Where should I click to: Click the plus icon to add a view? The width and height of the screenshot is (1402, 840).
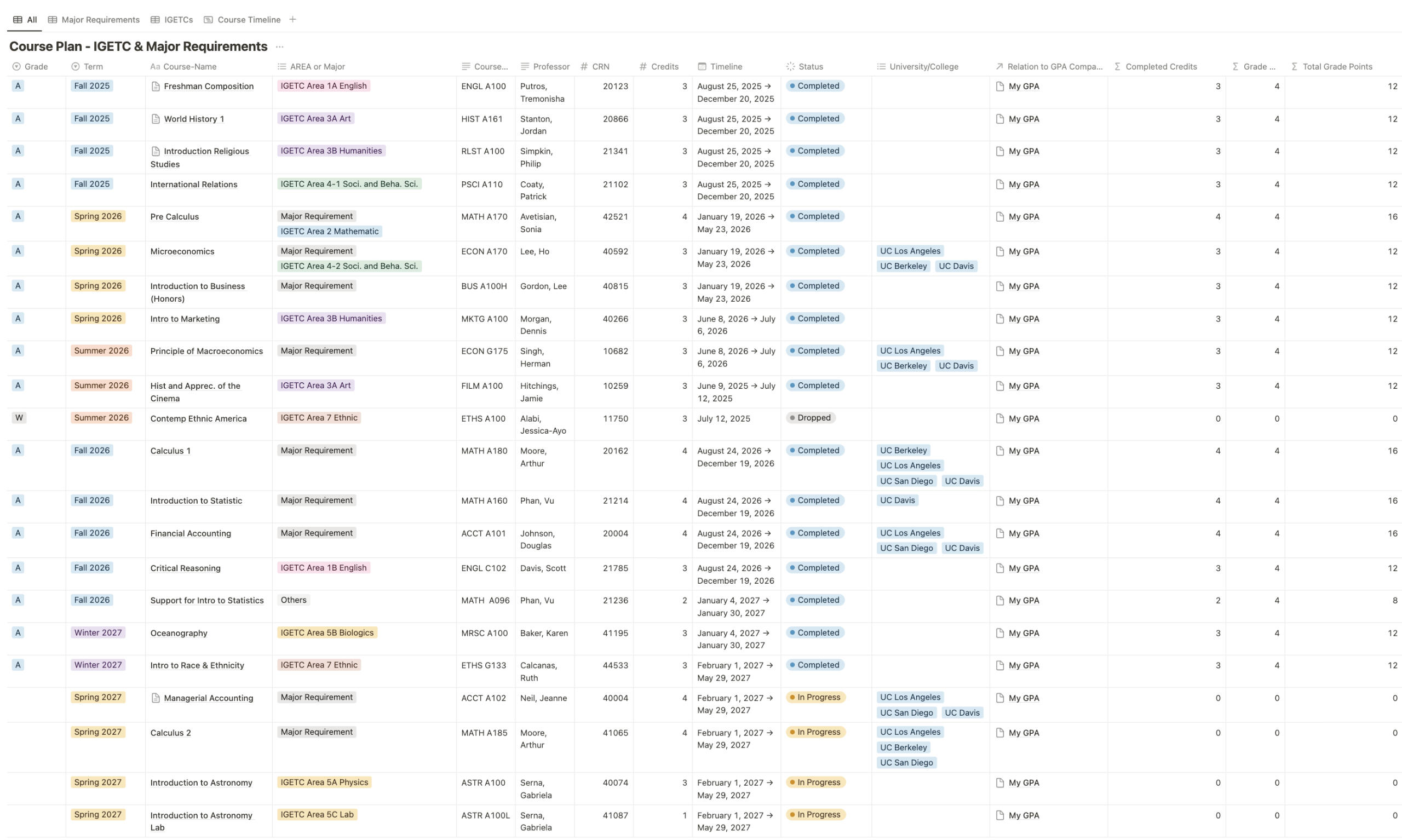pos(292,19)
